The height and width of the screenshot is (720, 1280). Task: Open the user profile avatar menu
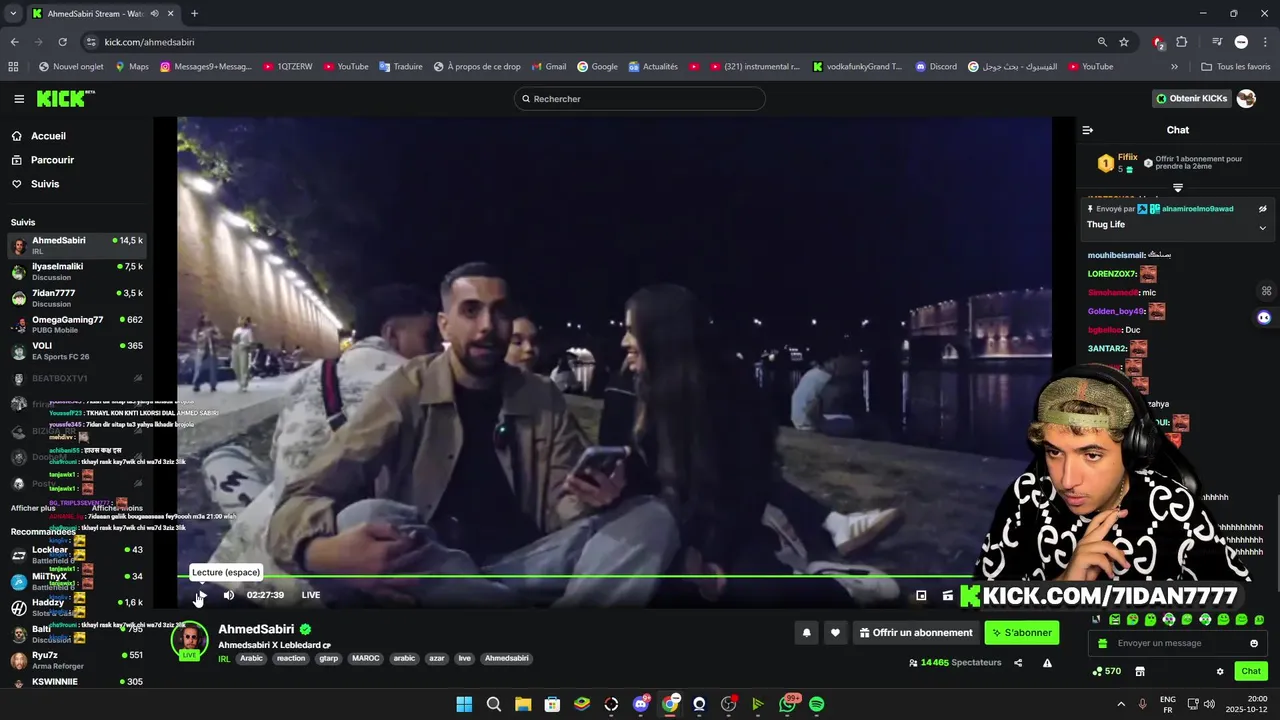pyautogui.click(x=1246, y=99)
